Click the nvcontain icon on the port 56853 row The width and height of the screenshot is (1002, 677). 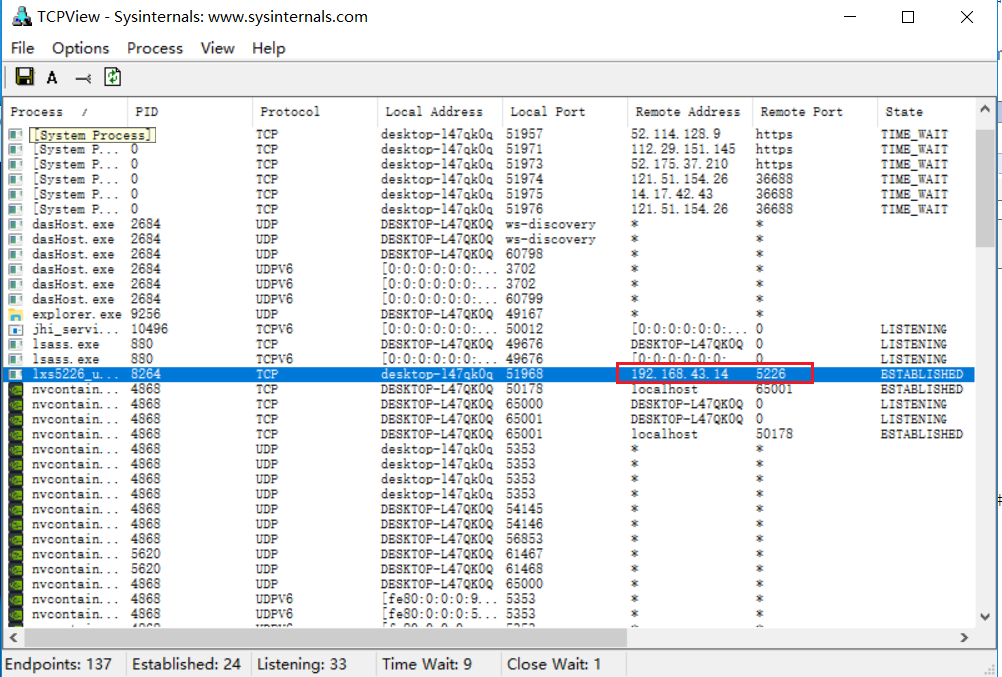coord(15,540)
